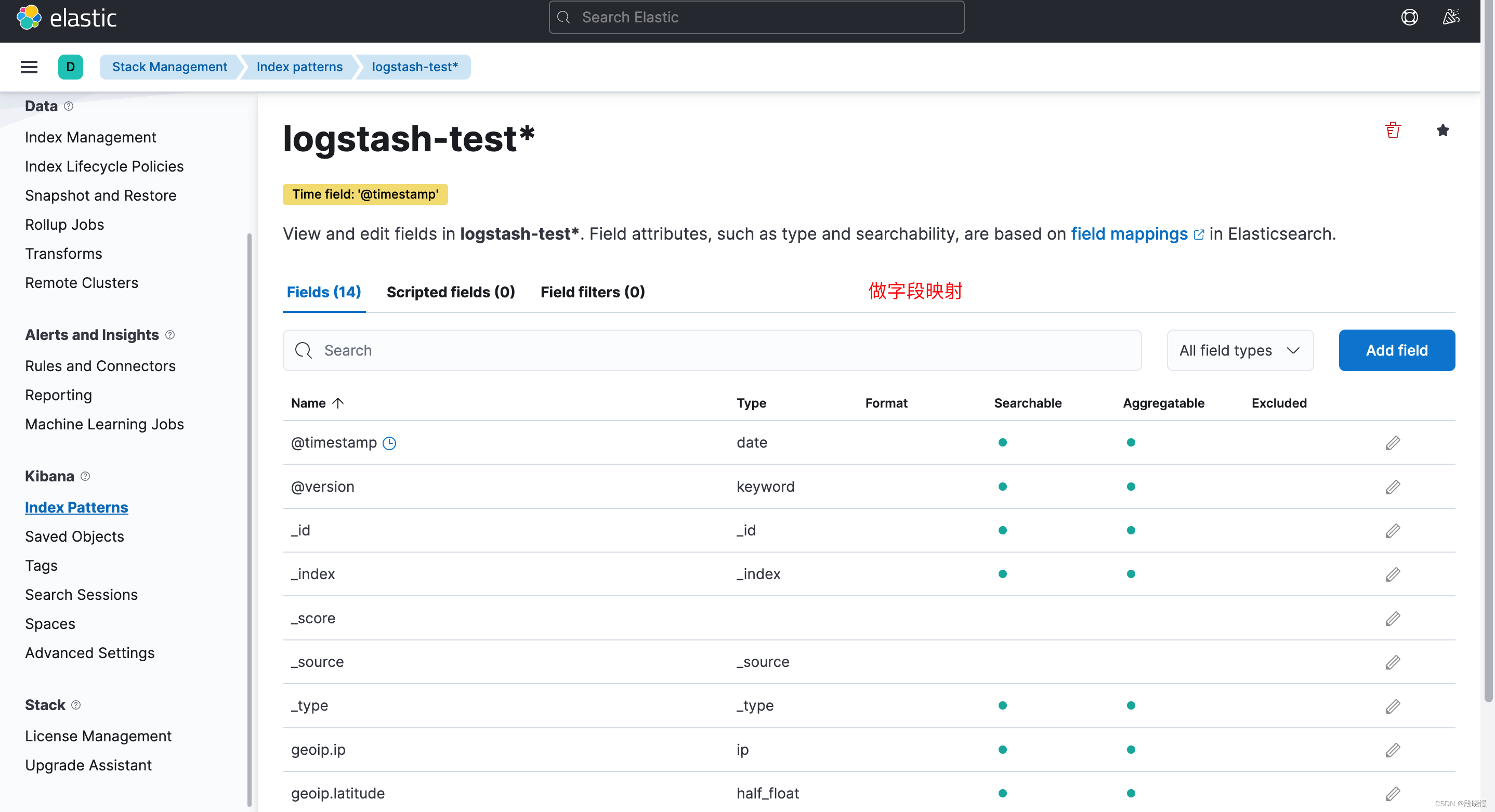Focus the Search Elastic global search box
This screenshot has width=1495, height=812.
tap(756, 17)
